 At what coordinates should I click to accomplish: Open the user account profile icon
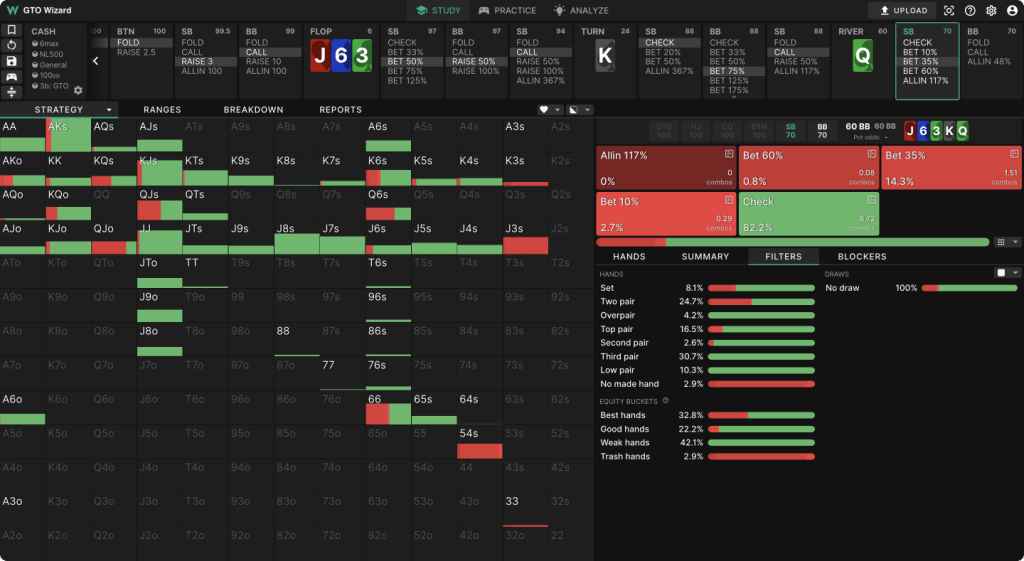[x=1012, y=10]
